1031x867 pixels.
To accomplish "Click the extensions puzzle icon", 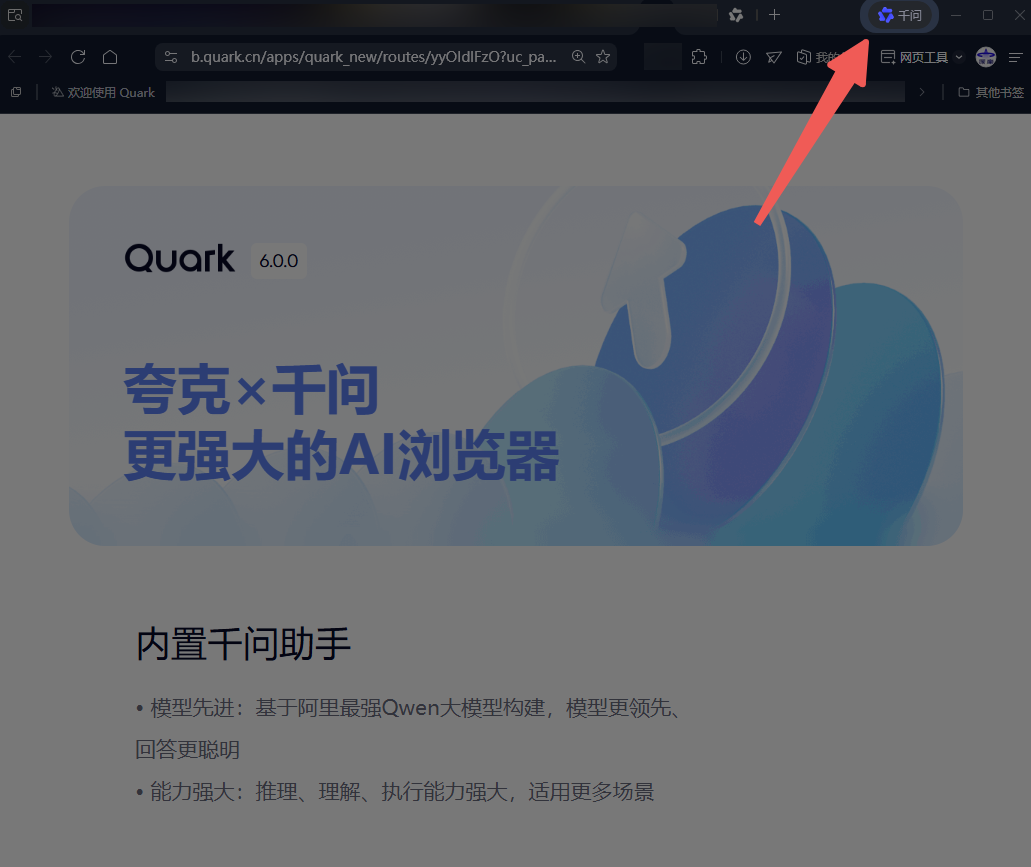I will pos(699,57).
